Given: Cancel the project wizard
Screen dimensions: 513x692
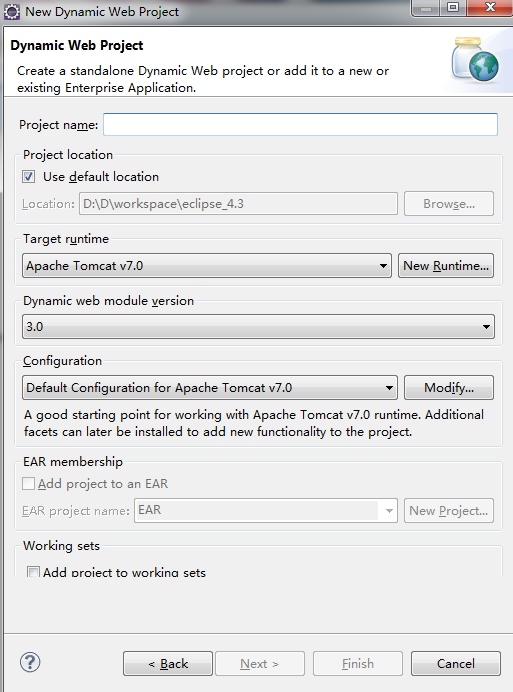Looking at the screenshot, I should pos(456,663).
